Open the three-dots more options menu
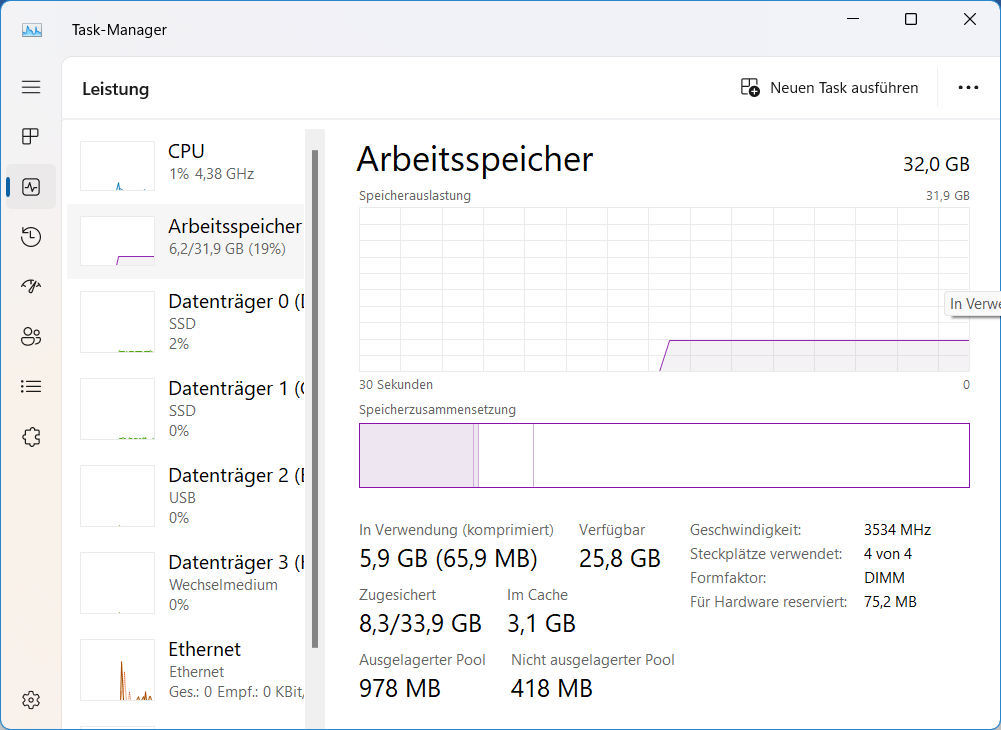Viewport: 1001px width, 730px height. click(968, 88)
